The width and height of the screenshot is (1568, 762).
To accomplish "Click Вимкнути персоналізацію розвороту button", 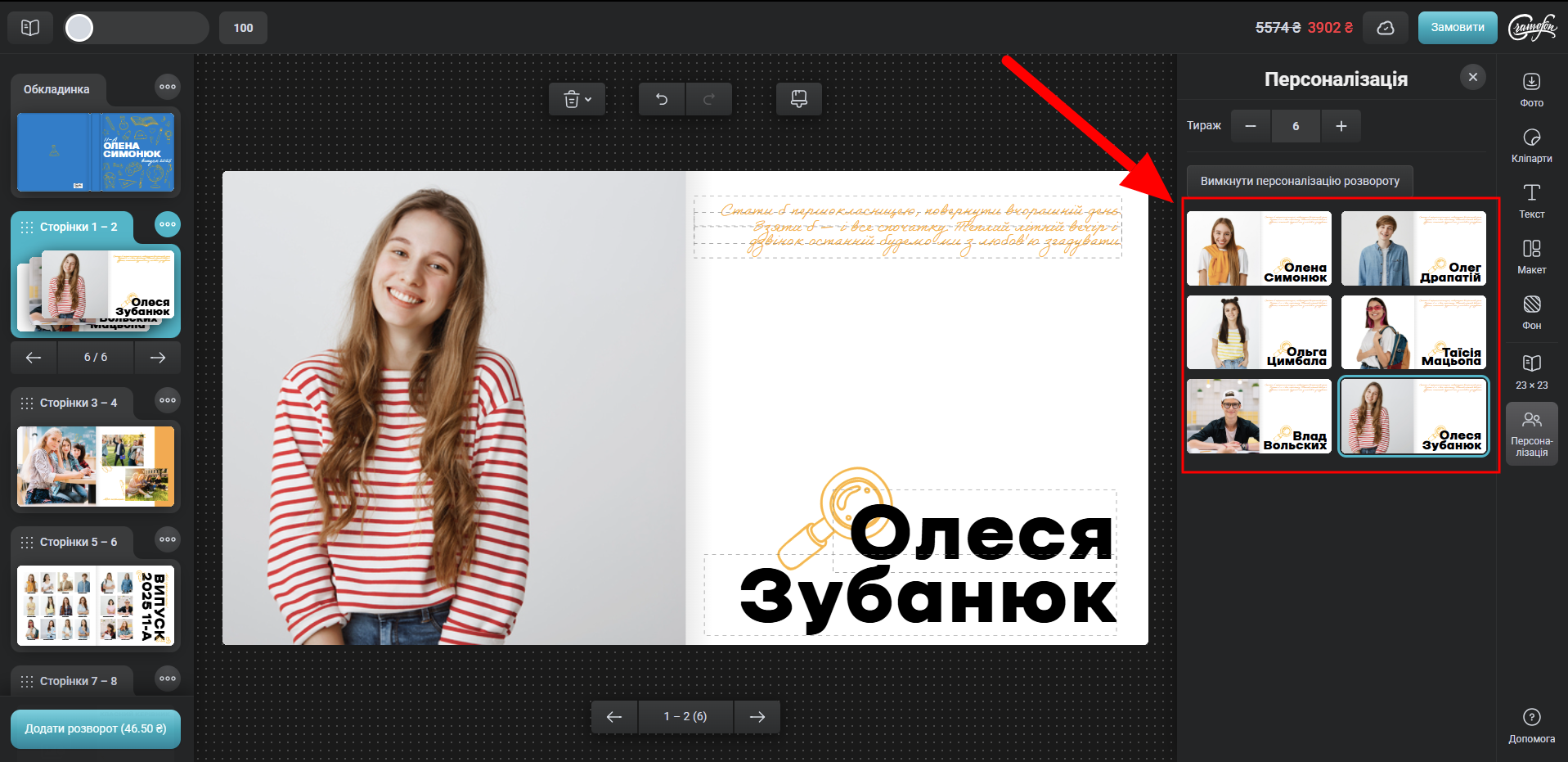I will [1299, 181].
